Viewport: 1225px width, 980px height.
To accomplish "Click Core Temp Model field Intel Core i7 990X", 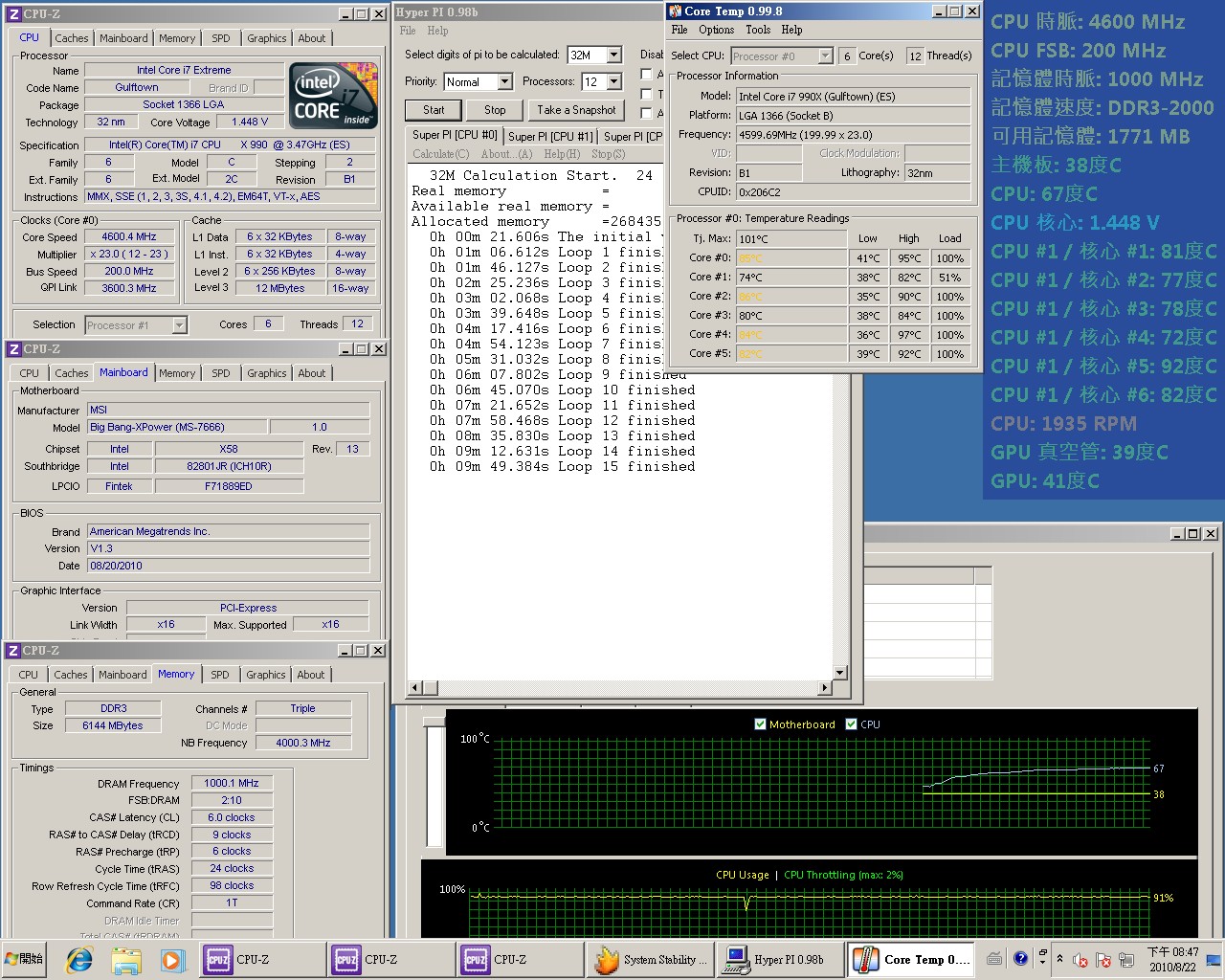I will [853, 97].
